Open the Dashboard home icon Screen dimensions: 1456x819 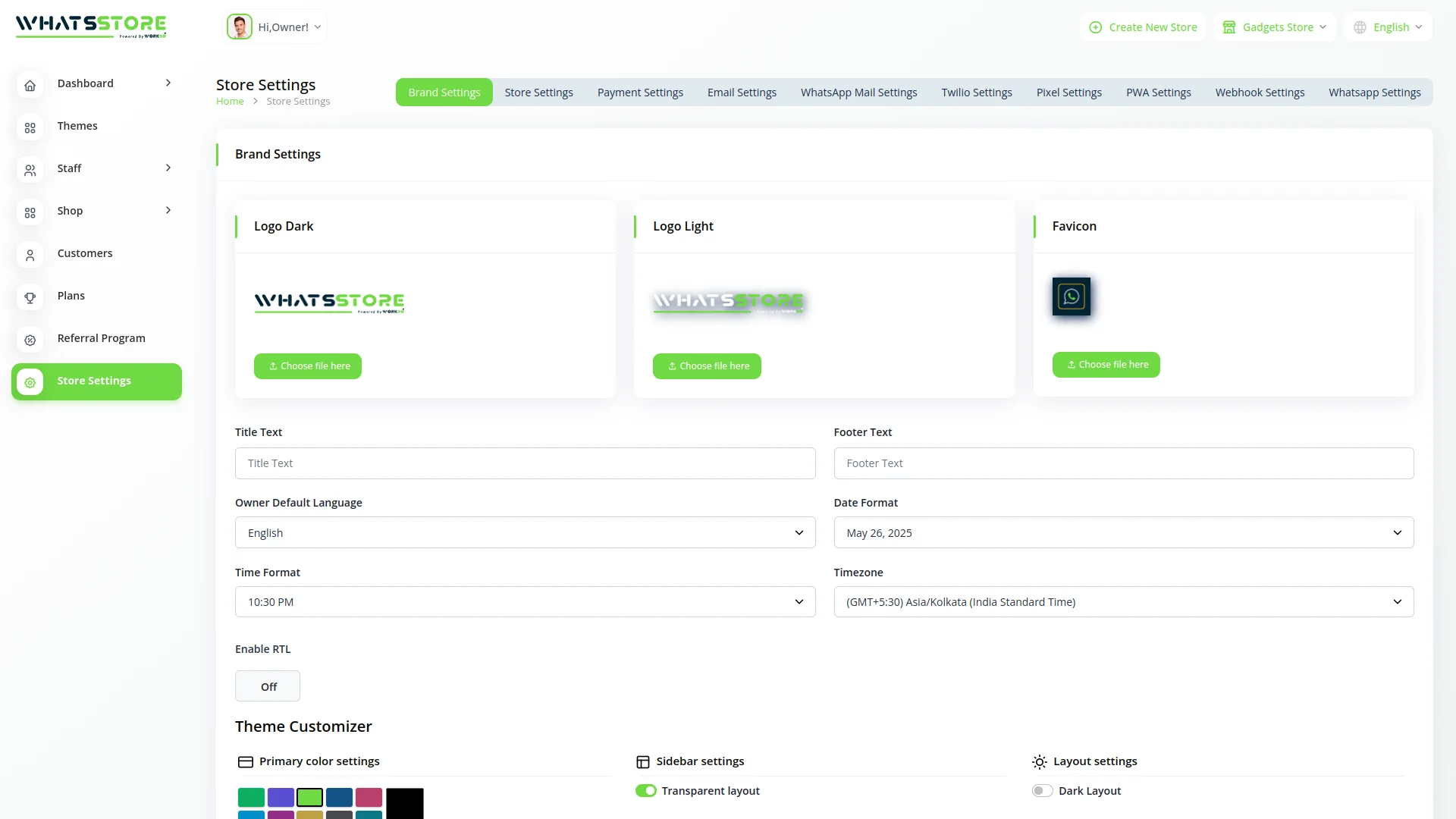point(30,85)
